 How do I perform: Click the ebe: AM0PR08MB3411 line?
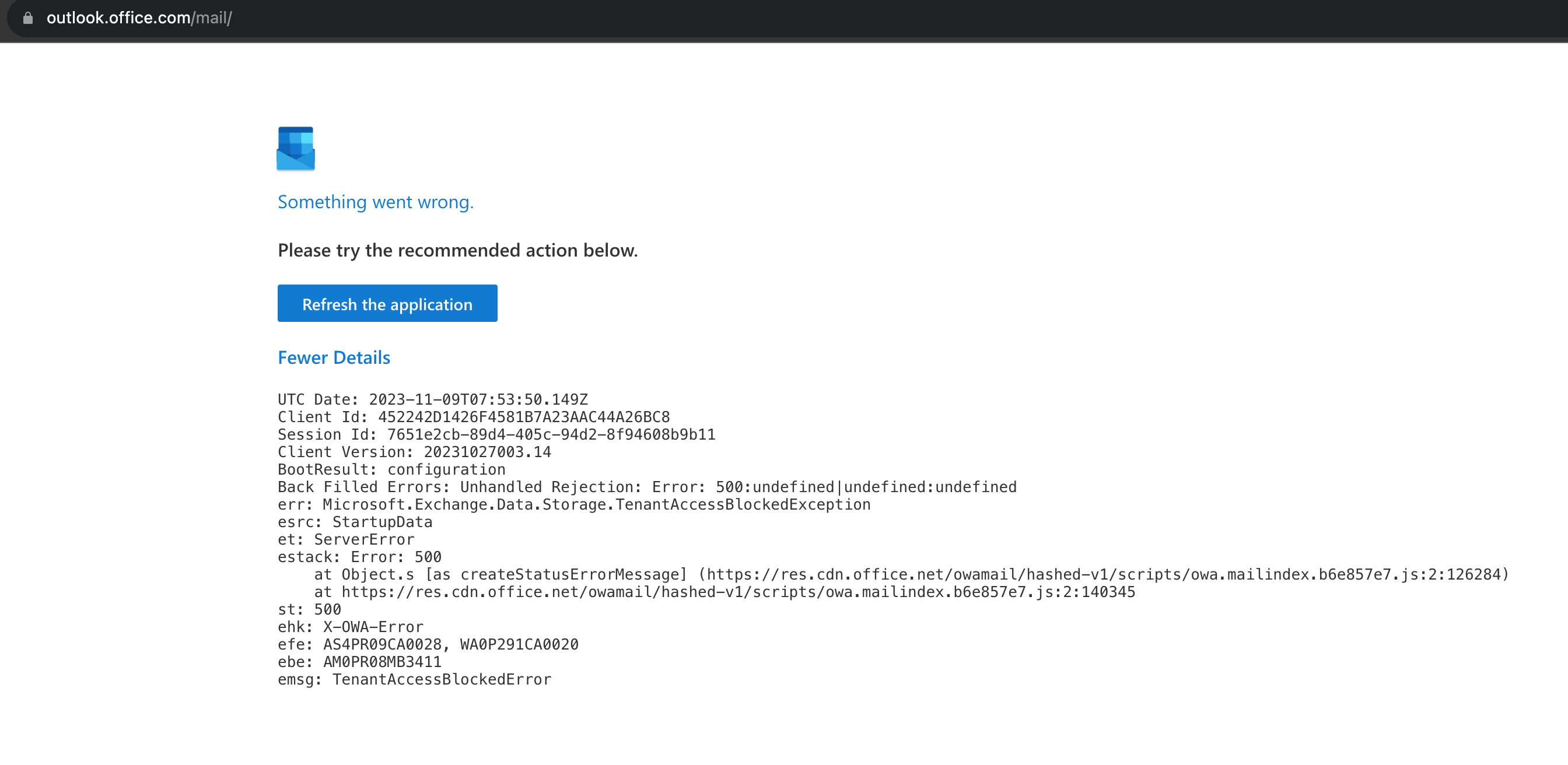tap(359, 663)
